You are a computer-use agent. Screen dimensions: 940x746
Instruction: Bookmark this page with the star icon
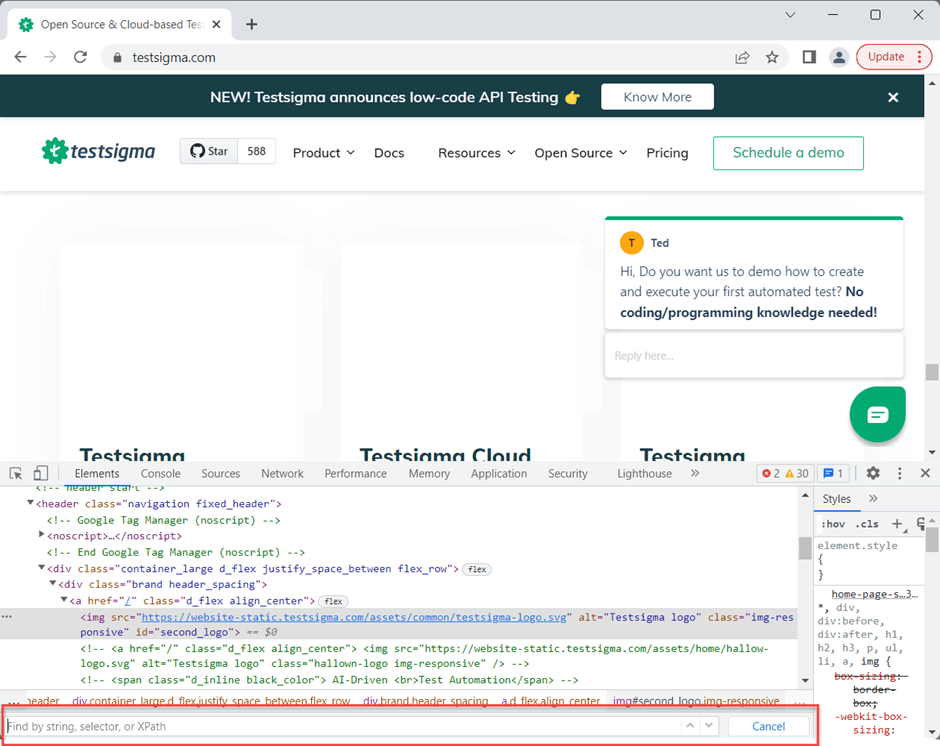[772, 58]
